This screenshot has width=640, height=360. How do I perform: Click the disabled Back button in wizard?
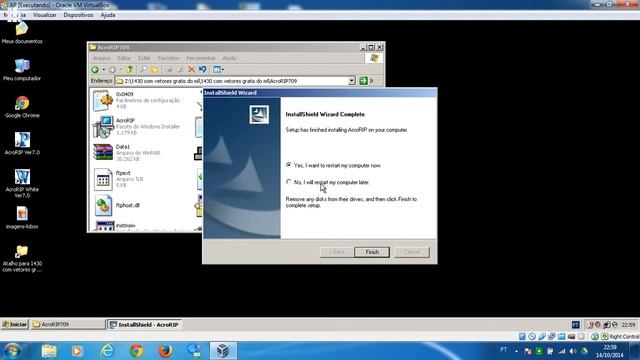tap(337, 252)
